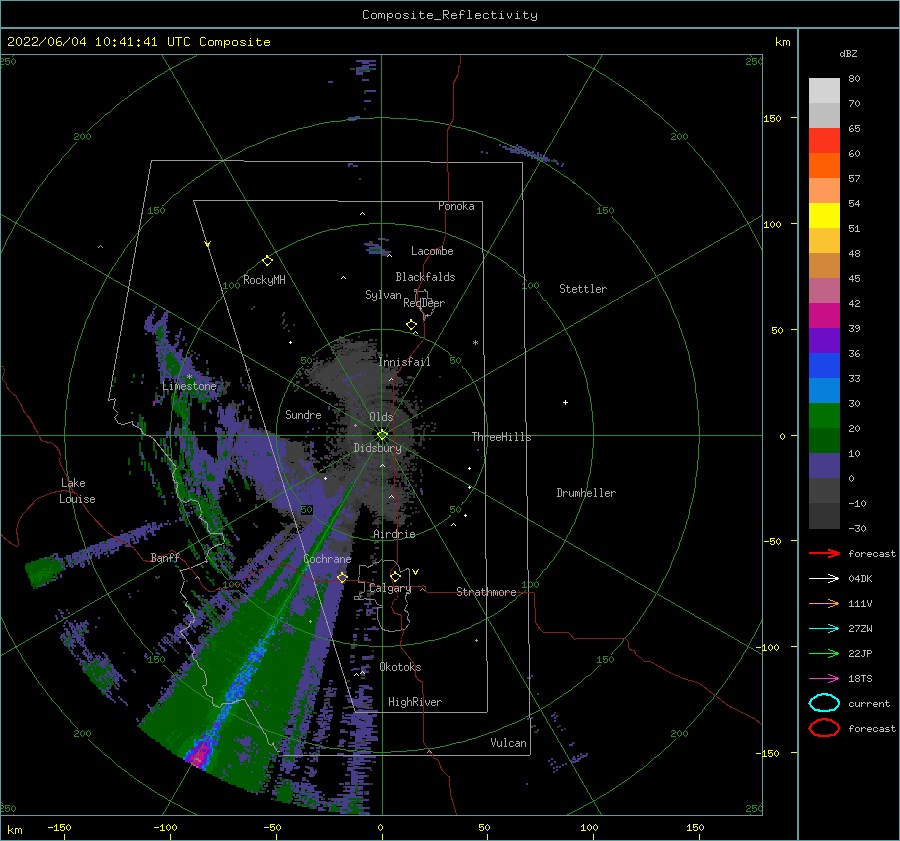Click the yellow '-50' tick on right axis
Viewport: 900px width, 841px height.
[771, 541]
